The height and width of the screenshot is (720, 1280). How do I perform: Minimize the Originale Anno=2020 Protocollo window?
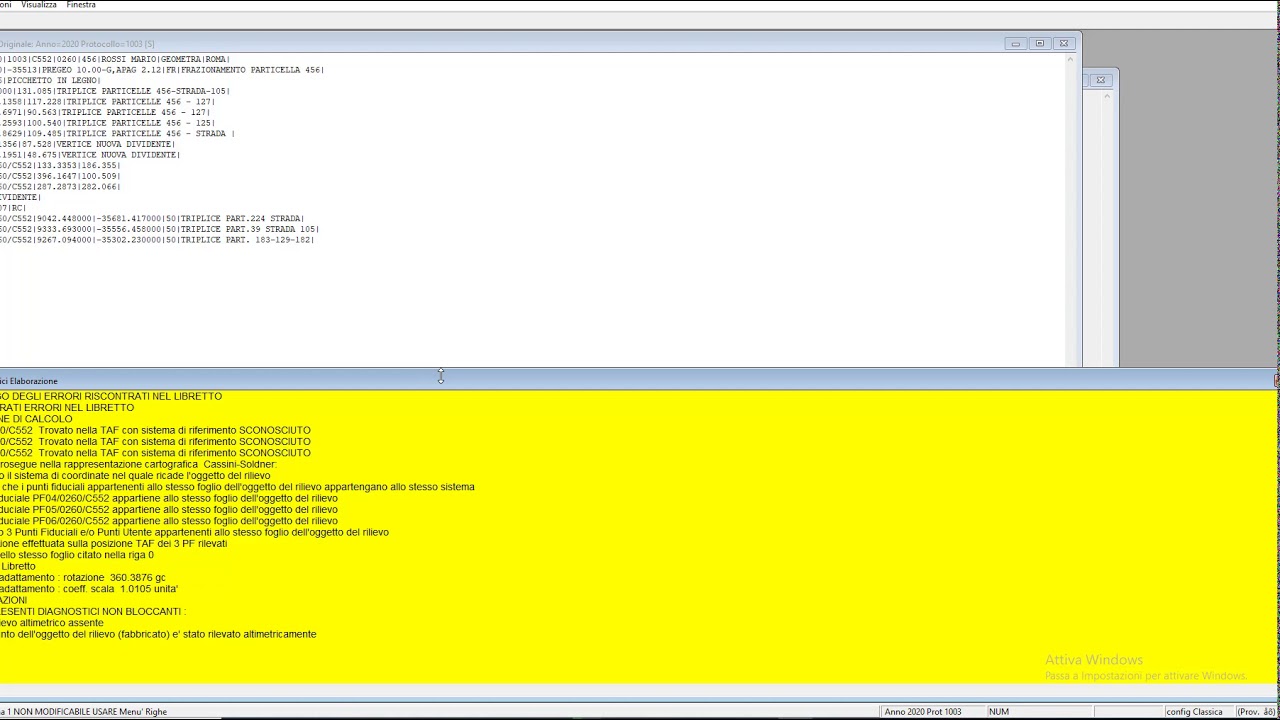(x=1015, y=44)
